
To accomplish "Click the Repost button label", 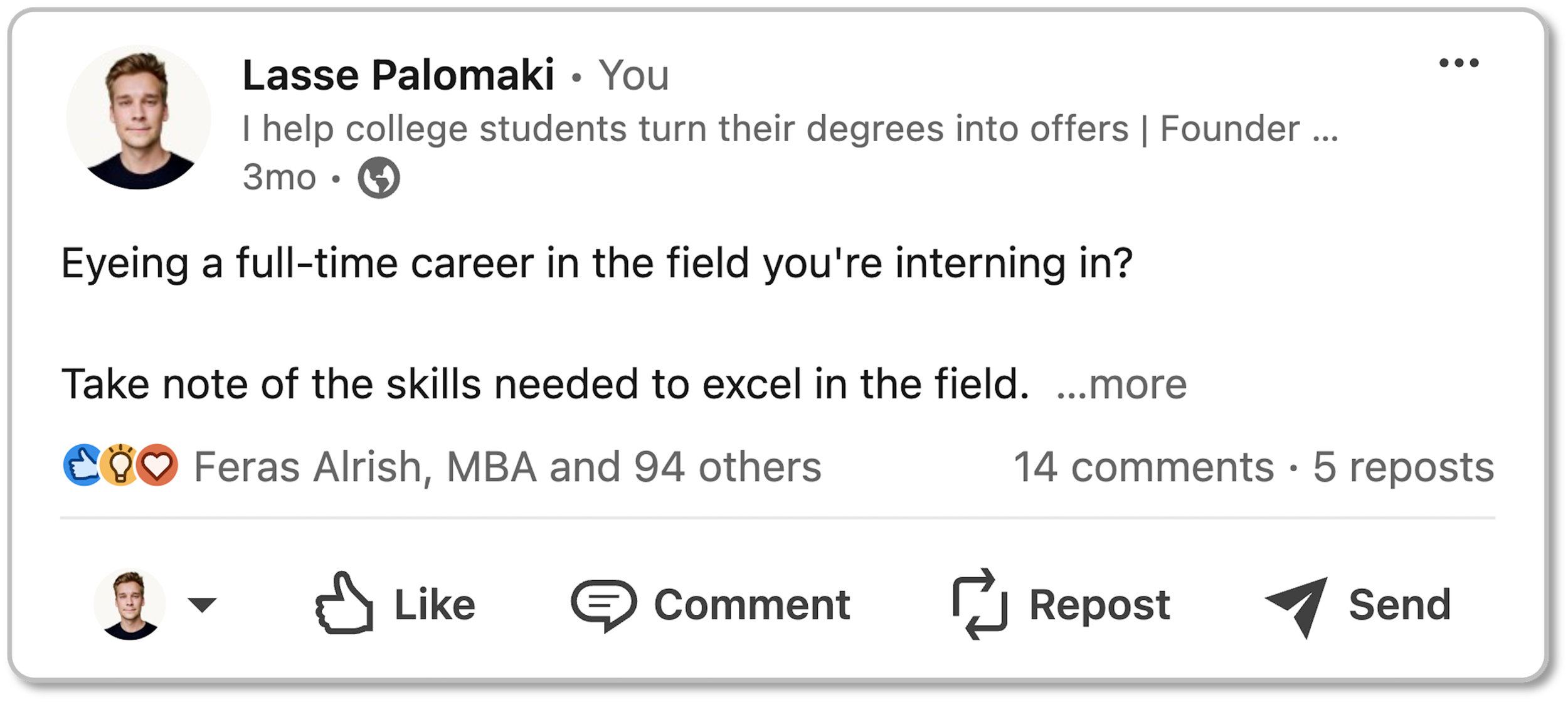I will pos(1099,605).
